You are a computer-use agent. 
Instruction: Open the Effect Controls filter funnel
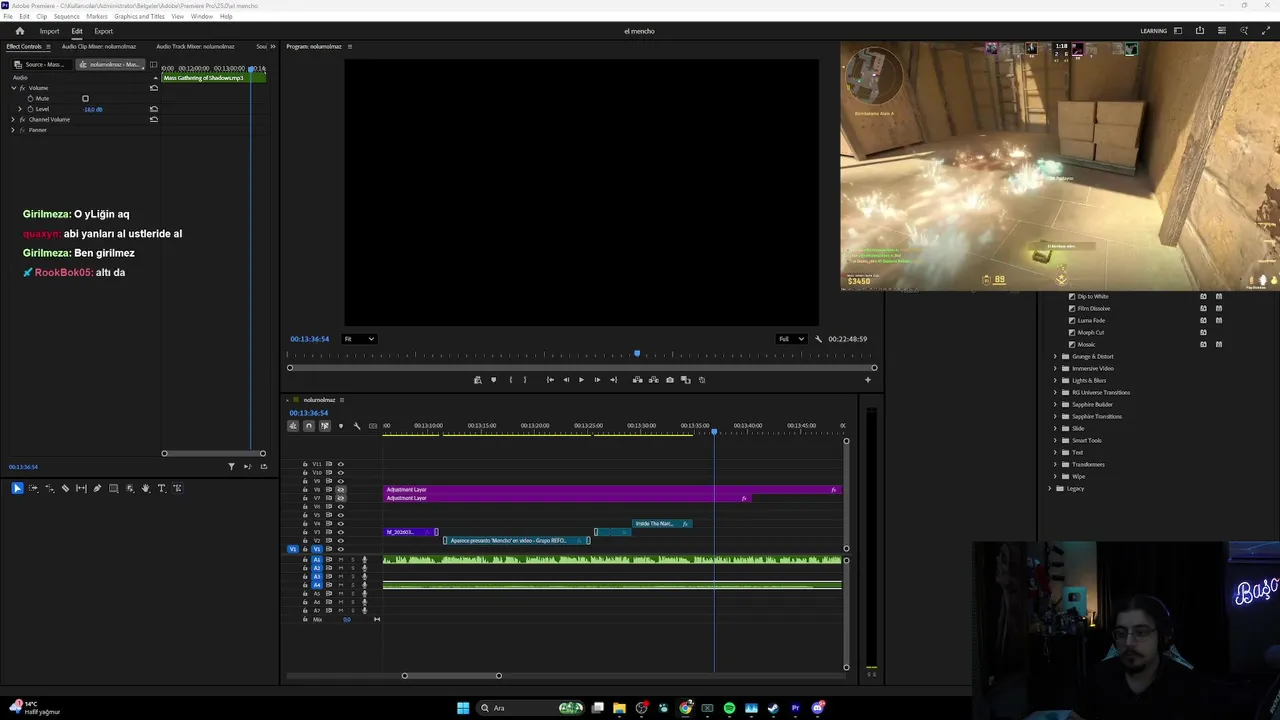[x=231, y=466]
